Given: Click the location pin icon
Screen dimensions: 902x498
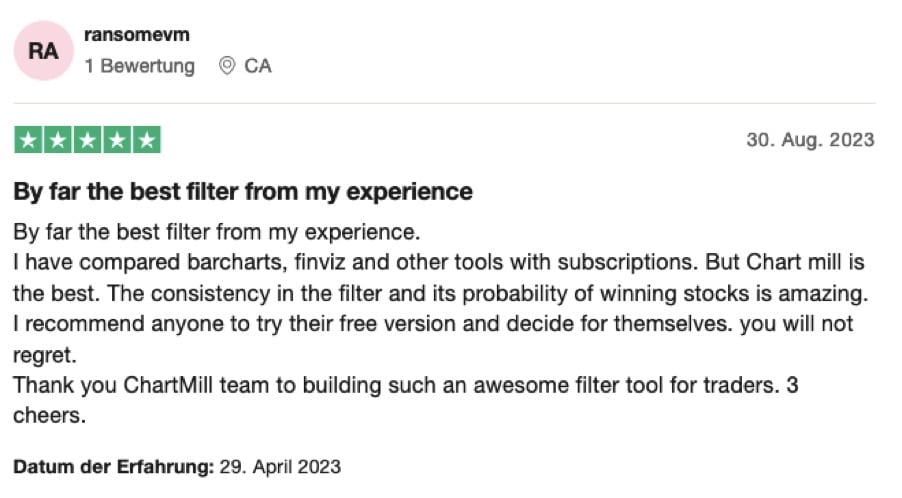Looking at the screenshot, I should (x=227, y=66).
